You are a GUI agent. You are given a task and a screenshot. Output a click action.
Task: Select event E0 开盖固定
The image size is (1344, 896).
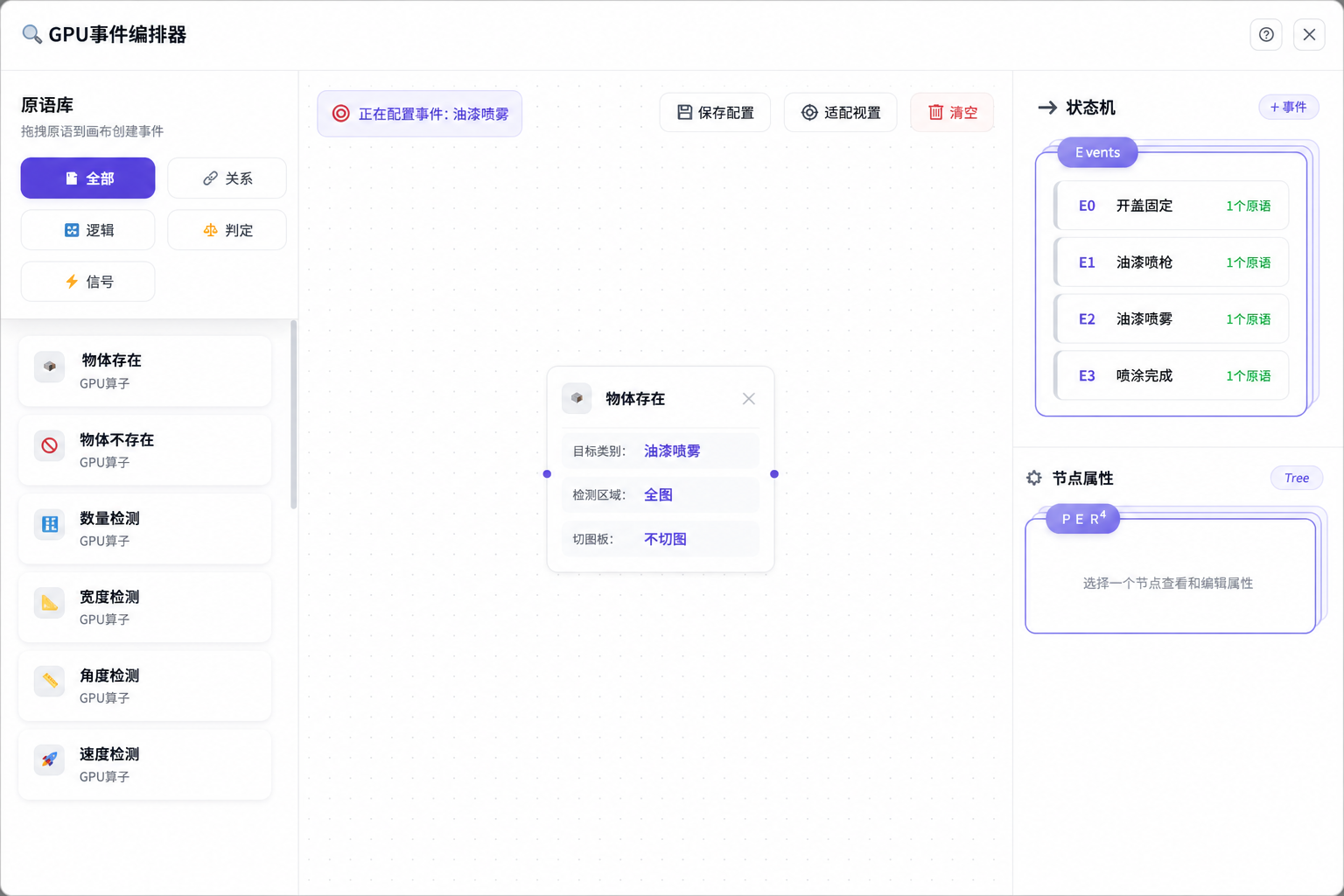pos(1172,206)
